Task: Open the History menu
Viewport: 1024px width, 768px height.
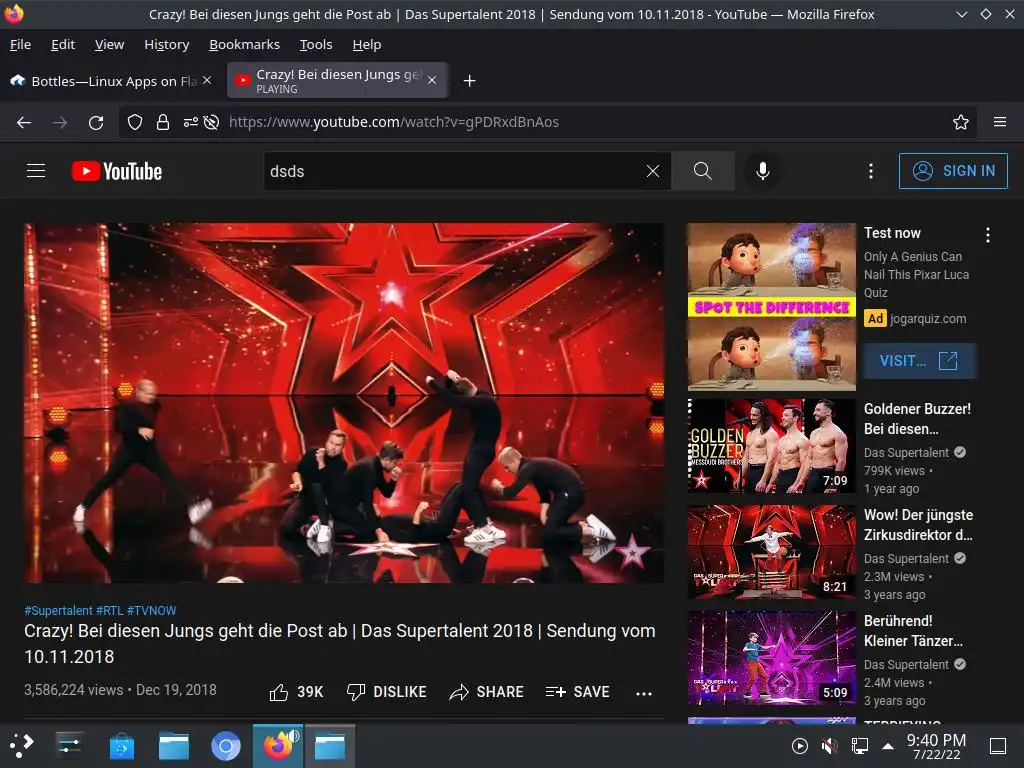Action: click(167, 44)
